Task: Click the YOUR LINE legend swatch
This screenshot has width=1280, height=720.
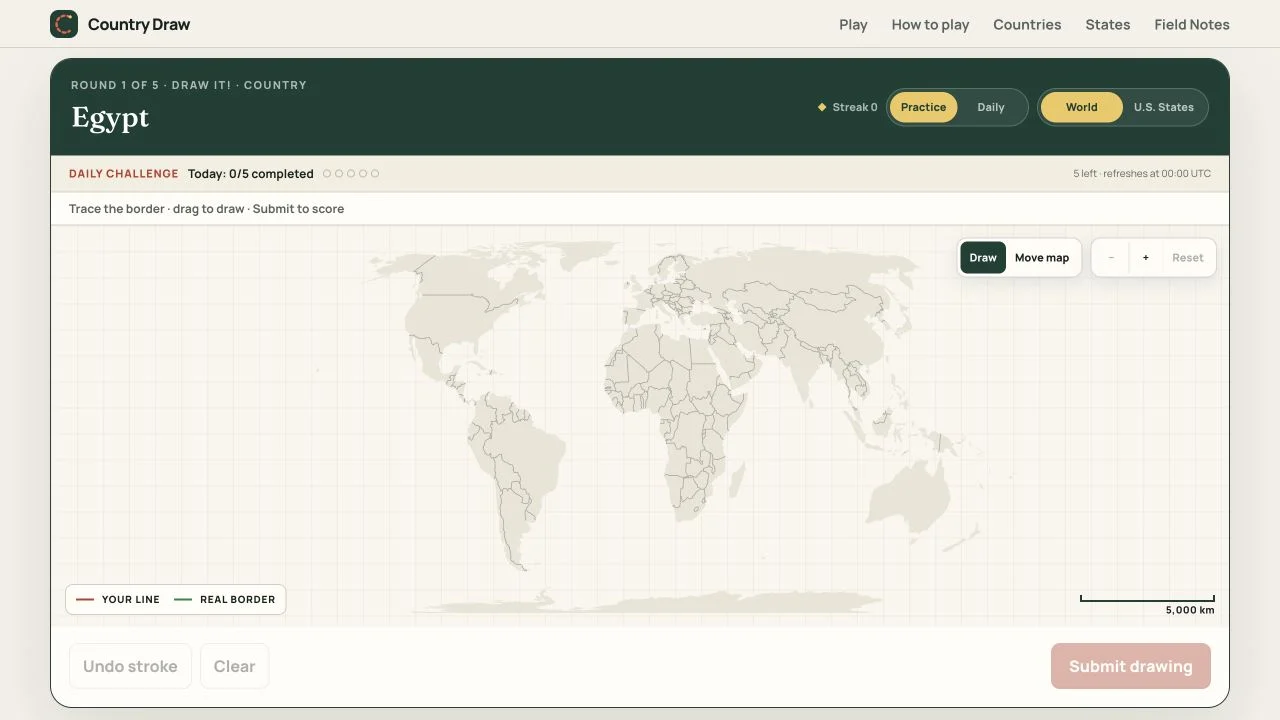Action: tap(85, 600)
